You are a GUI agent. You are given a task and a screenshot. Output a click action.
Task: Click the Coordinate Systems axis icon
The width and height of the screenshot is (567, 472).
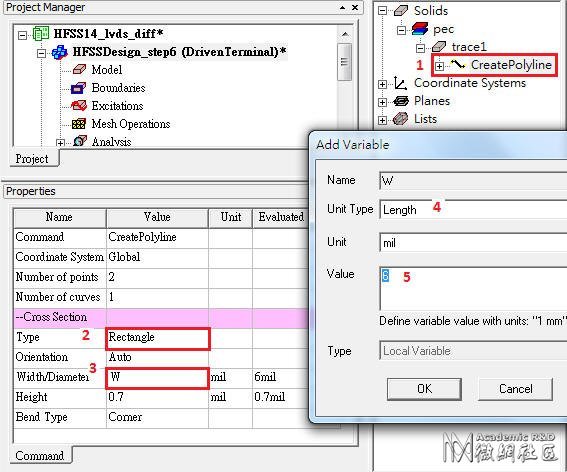coord(400,83)
